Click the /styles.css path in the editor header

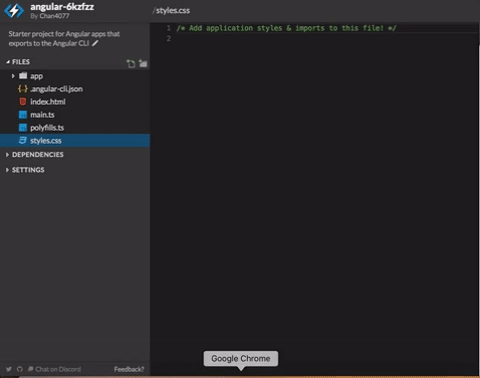pos(171,11)
